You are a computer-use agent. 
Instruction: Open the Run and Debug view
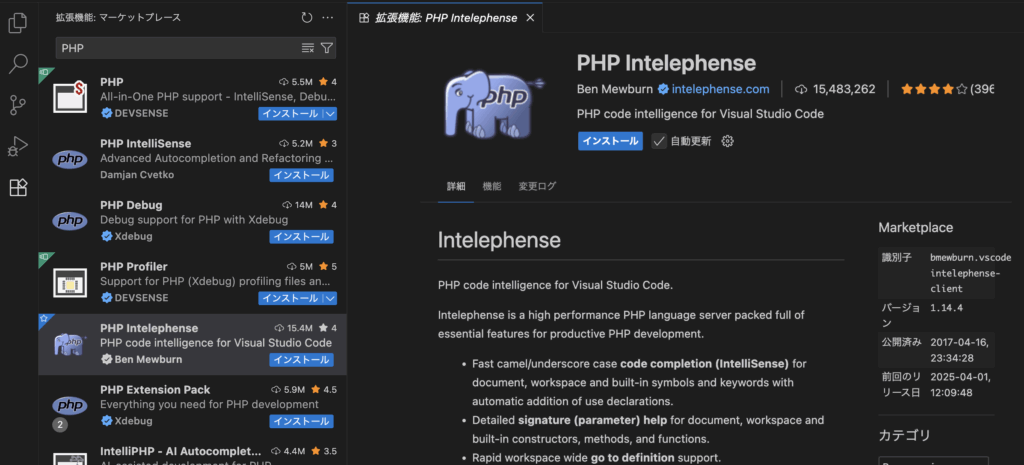[18, 147]
